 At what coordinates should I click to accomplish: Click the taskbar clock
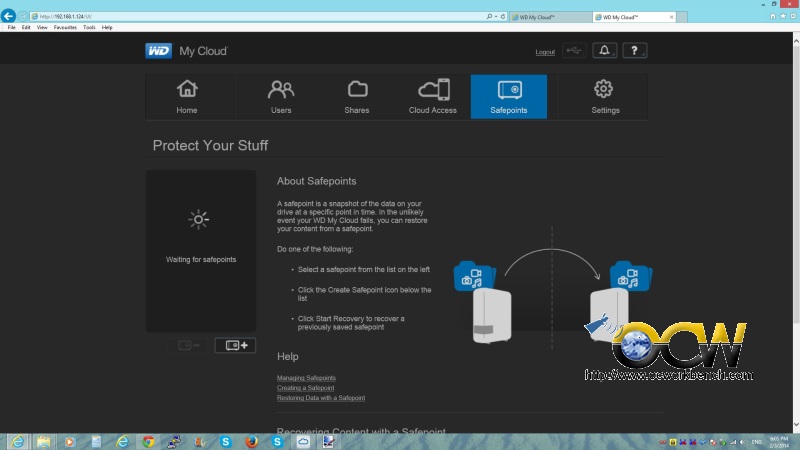[779, 442]
